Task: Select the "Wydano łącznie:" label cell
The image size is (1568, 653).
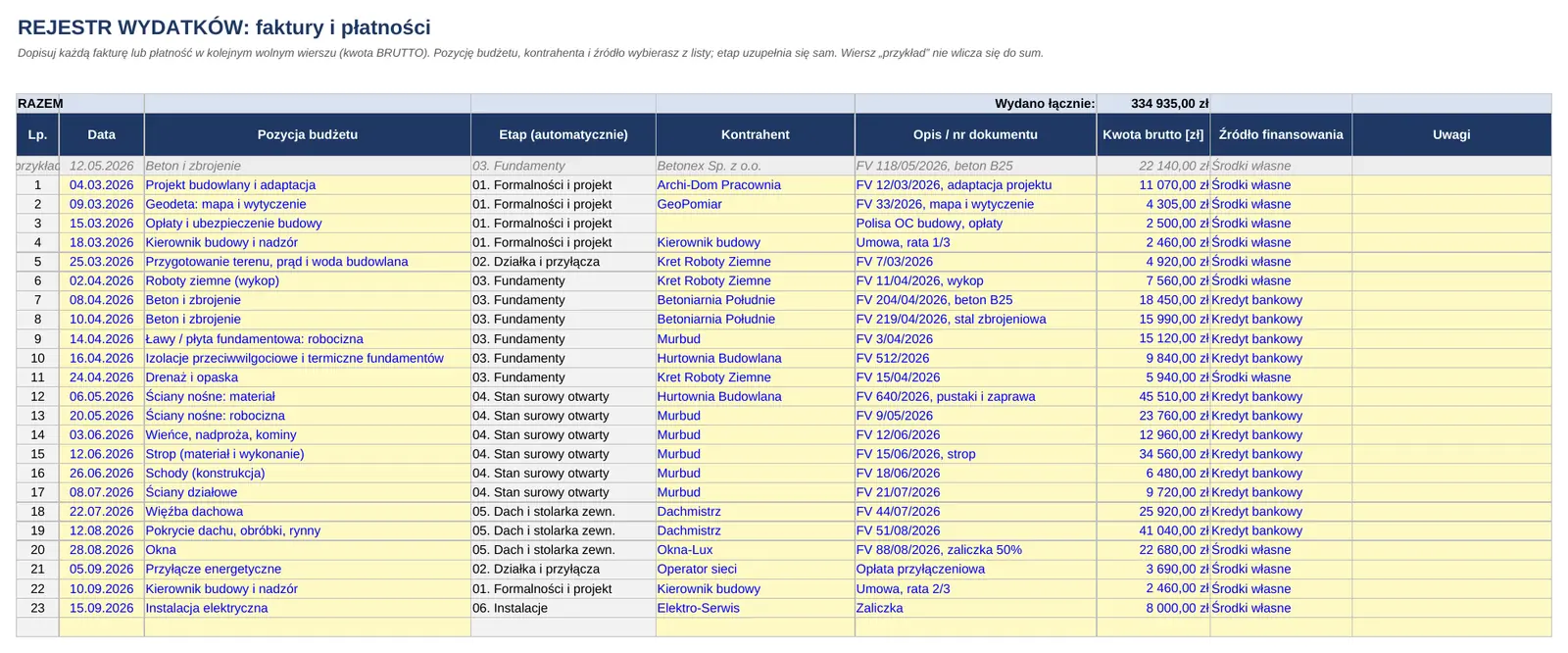Action: [975, 103]
